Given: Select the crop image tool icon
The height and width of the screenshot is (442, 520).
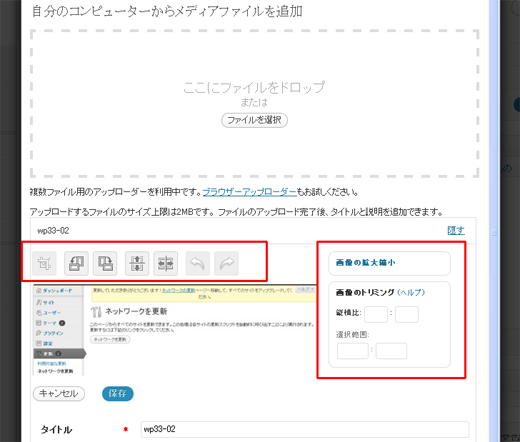Looking at the screenshot, I should point(44,263).
